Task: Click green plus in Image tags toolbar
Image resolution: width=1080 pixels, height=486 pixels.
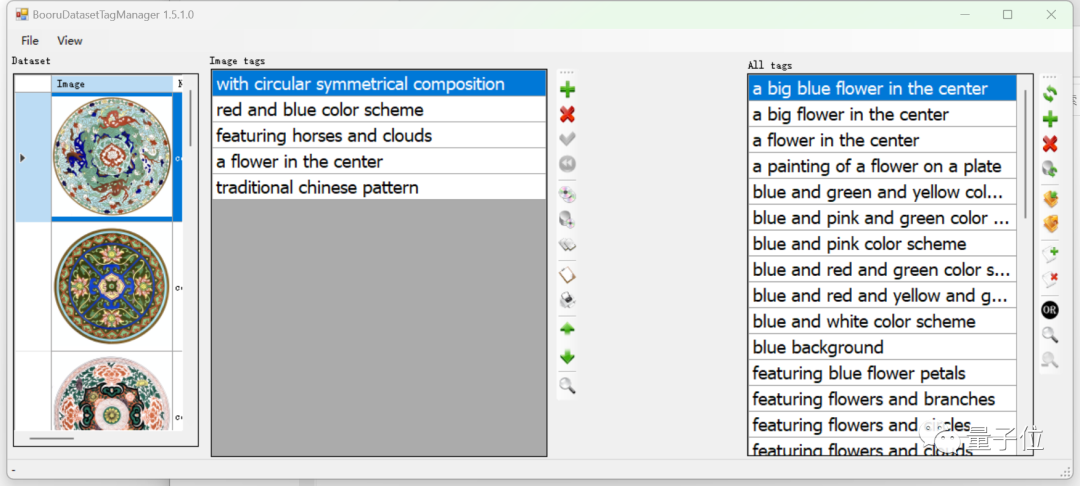Action: click(x=568, y=90)
